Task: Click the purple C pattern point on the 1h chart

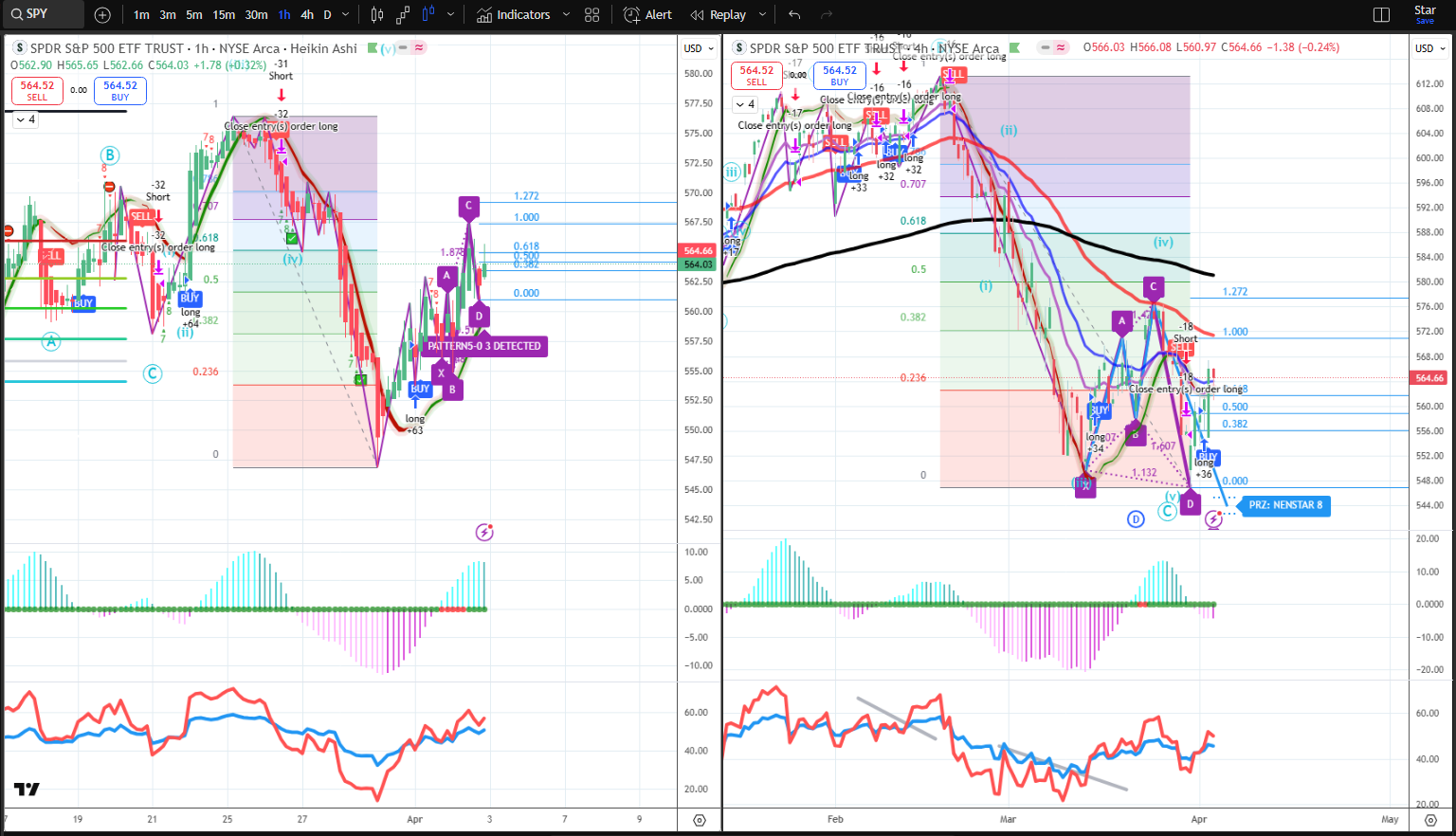Action: click(x=467, y=208)
